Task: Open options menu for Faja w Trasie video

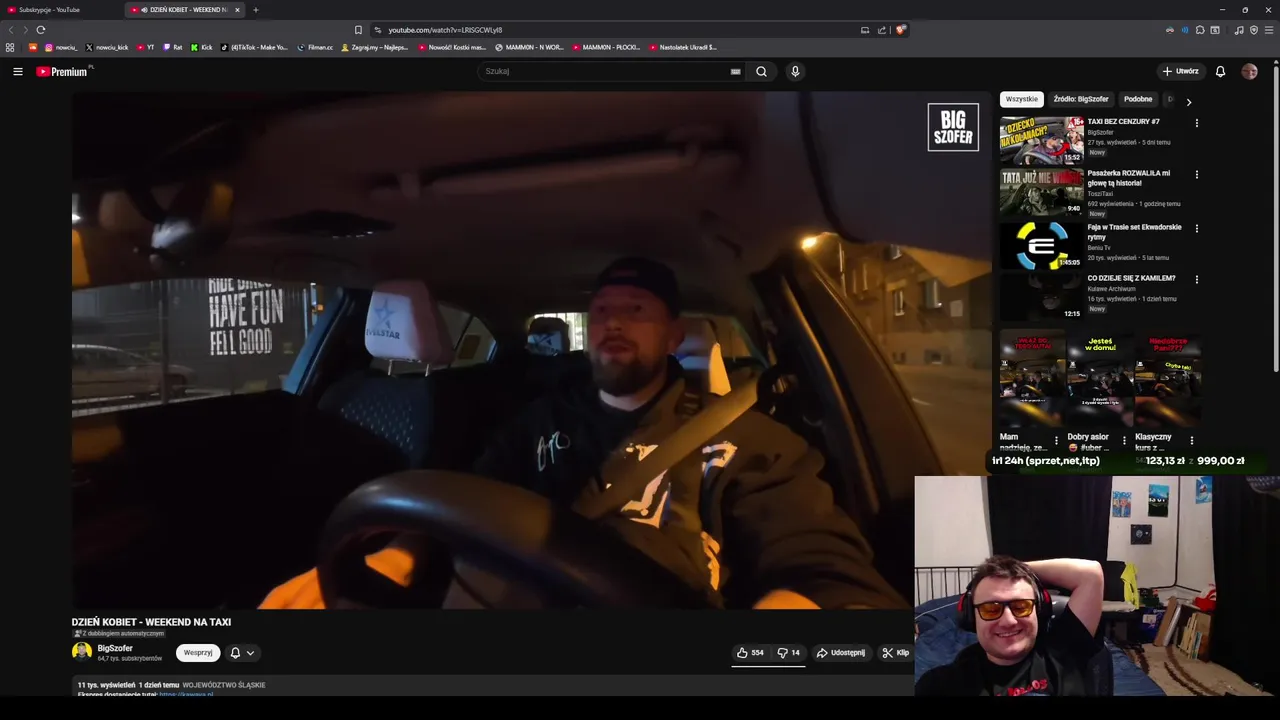Action: click(1196, 228)
